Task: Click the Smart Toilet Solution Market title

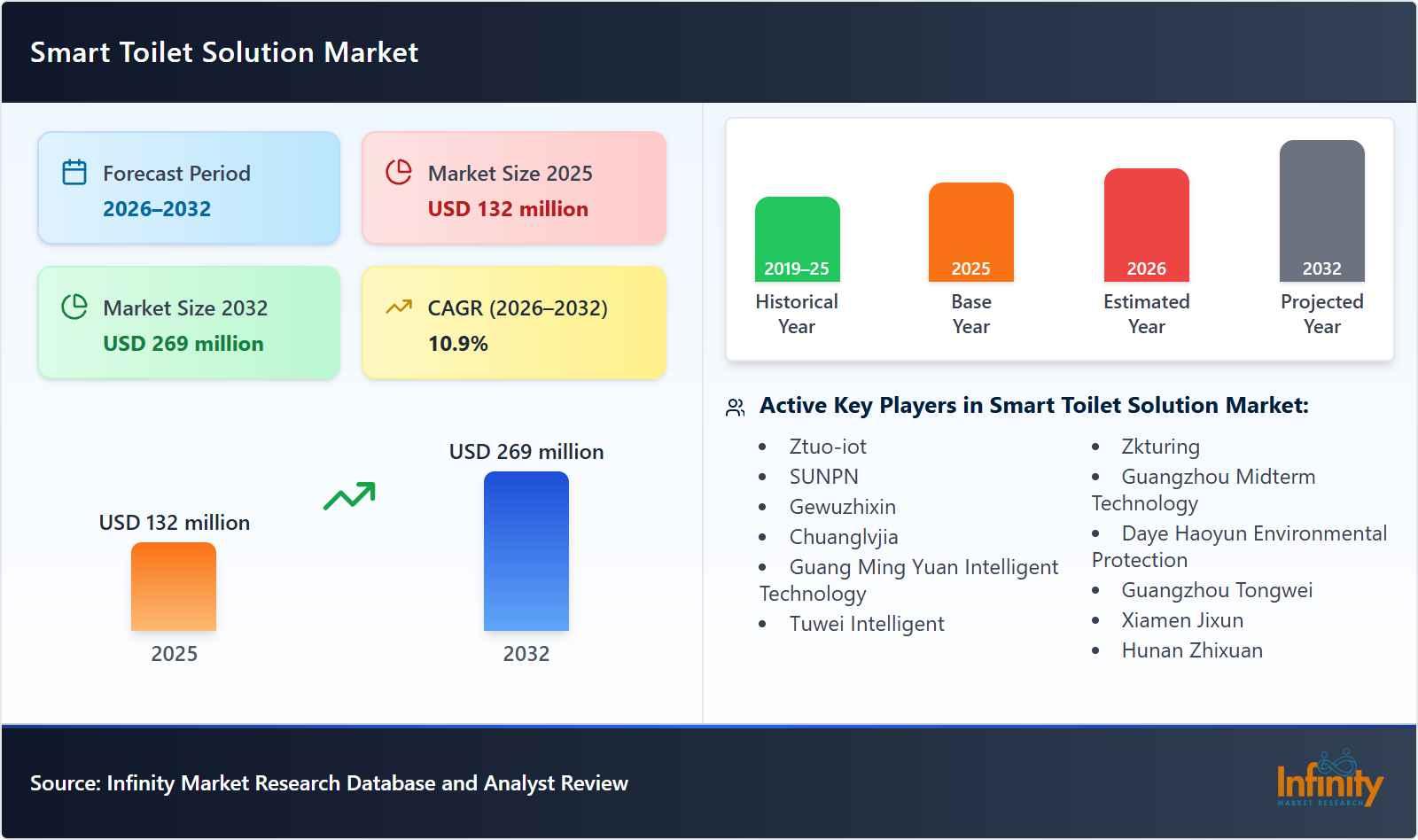Action: [224, 52]
